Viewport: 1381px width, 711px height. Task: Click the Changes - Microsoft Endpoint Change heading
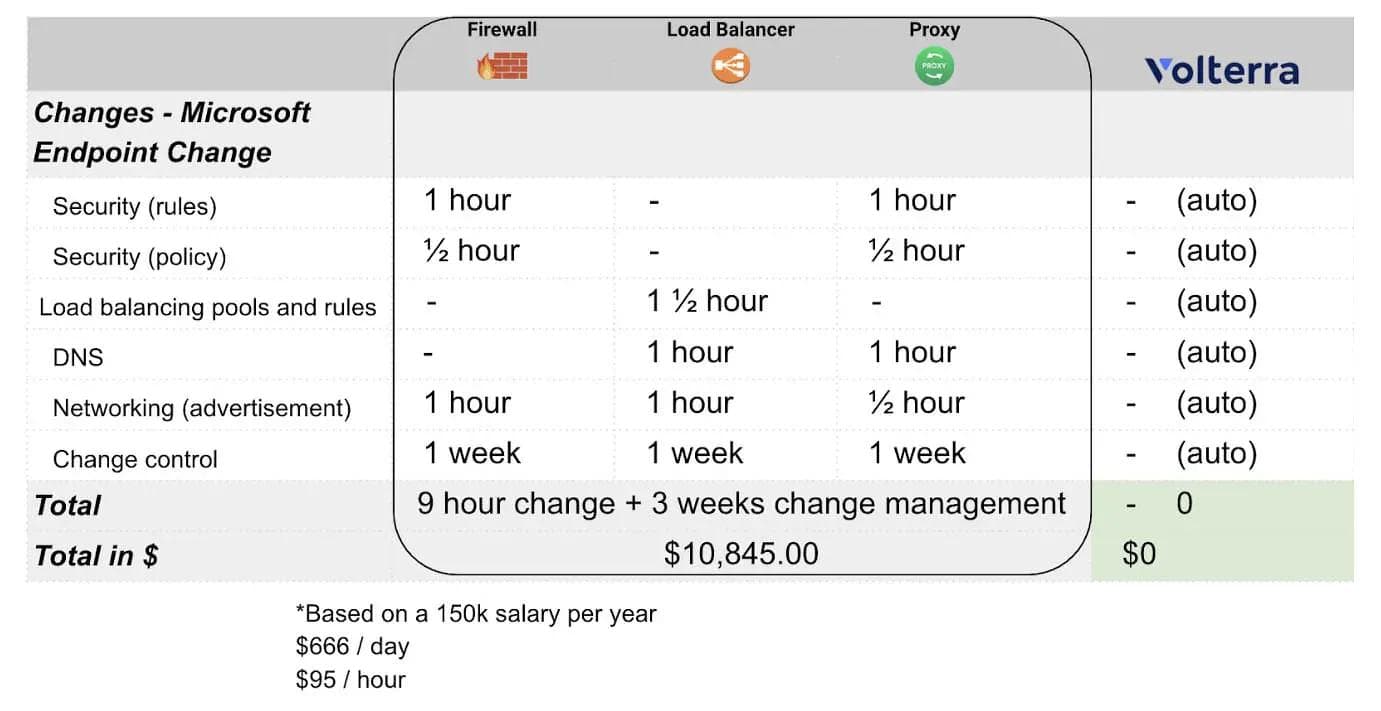[172, 132]
